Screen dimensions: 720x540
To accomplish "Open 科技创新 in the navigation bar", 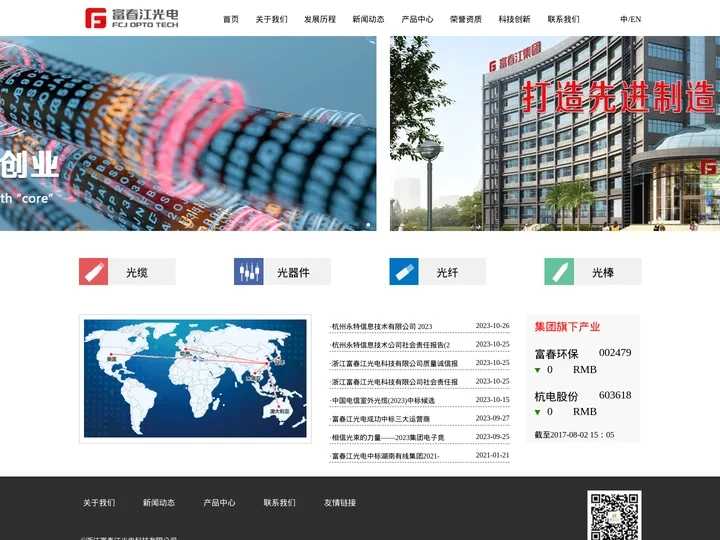I will [514, 19].
